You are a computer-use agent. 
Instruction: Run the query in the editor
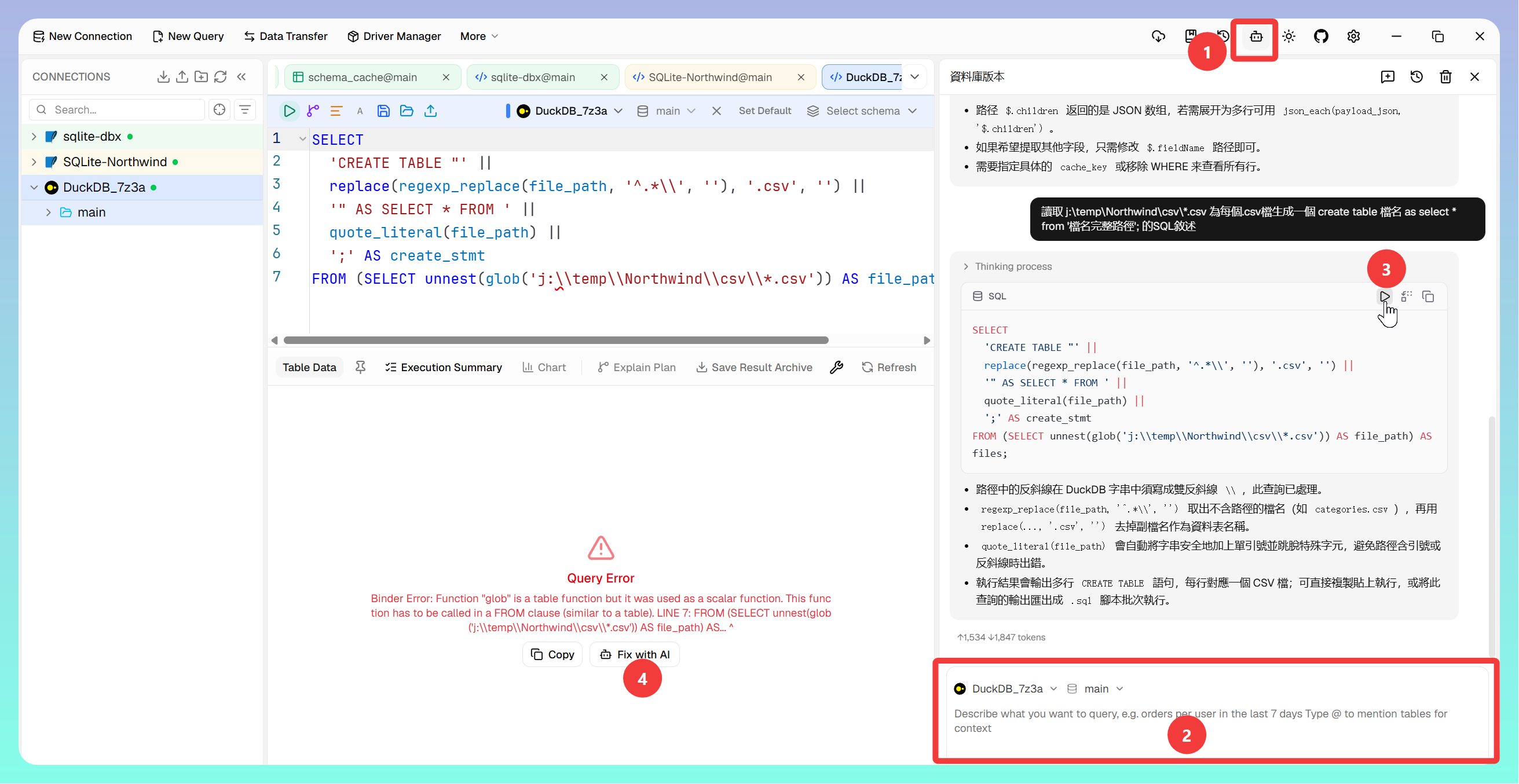click(x=289, y=111)
